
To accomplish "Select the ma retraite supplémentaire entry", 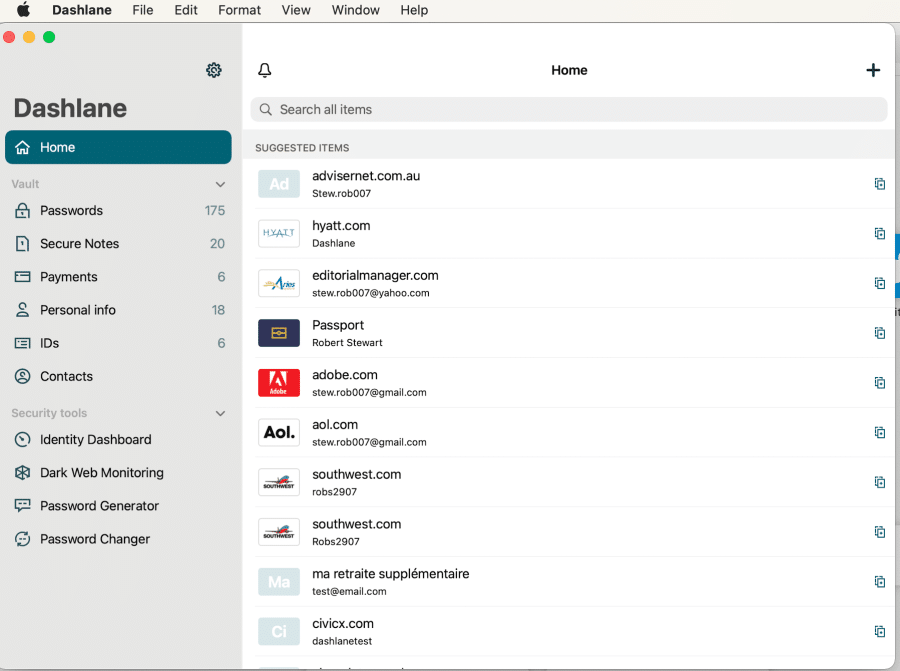I will tap(568, 581).
